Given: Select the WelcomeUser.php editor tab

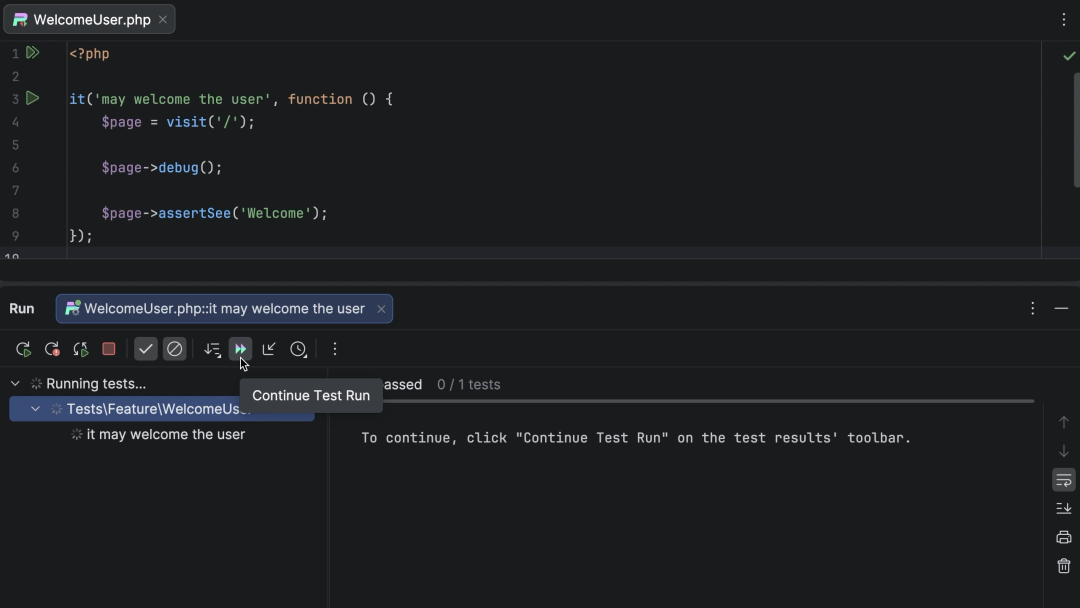Looking at the screenshot, I should [x=90, y=20].
